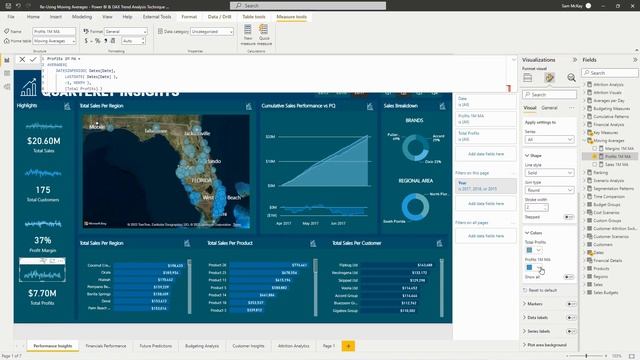The image size is (640, 360).
Task: Check the Sales 1M MA field checkbox
Action: point(595,164)
